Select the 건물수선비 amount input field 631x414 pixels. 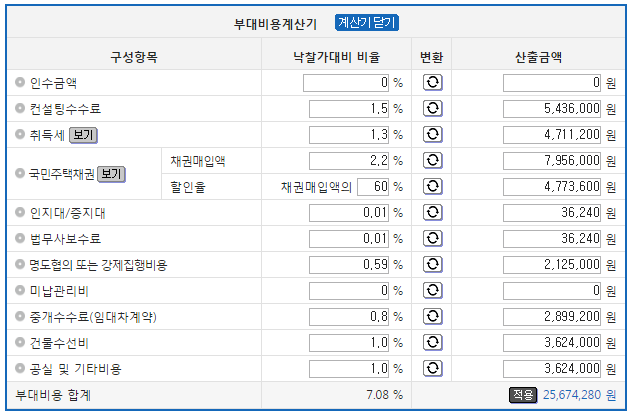tap(552, 342)
